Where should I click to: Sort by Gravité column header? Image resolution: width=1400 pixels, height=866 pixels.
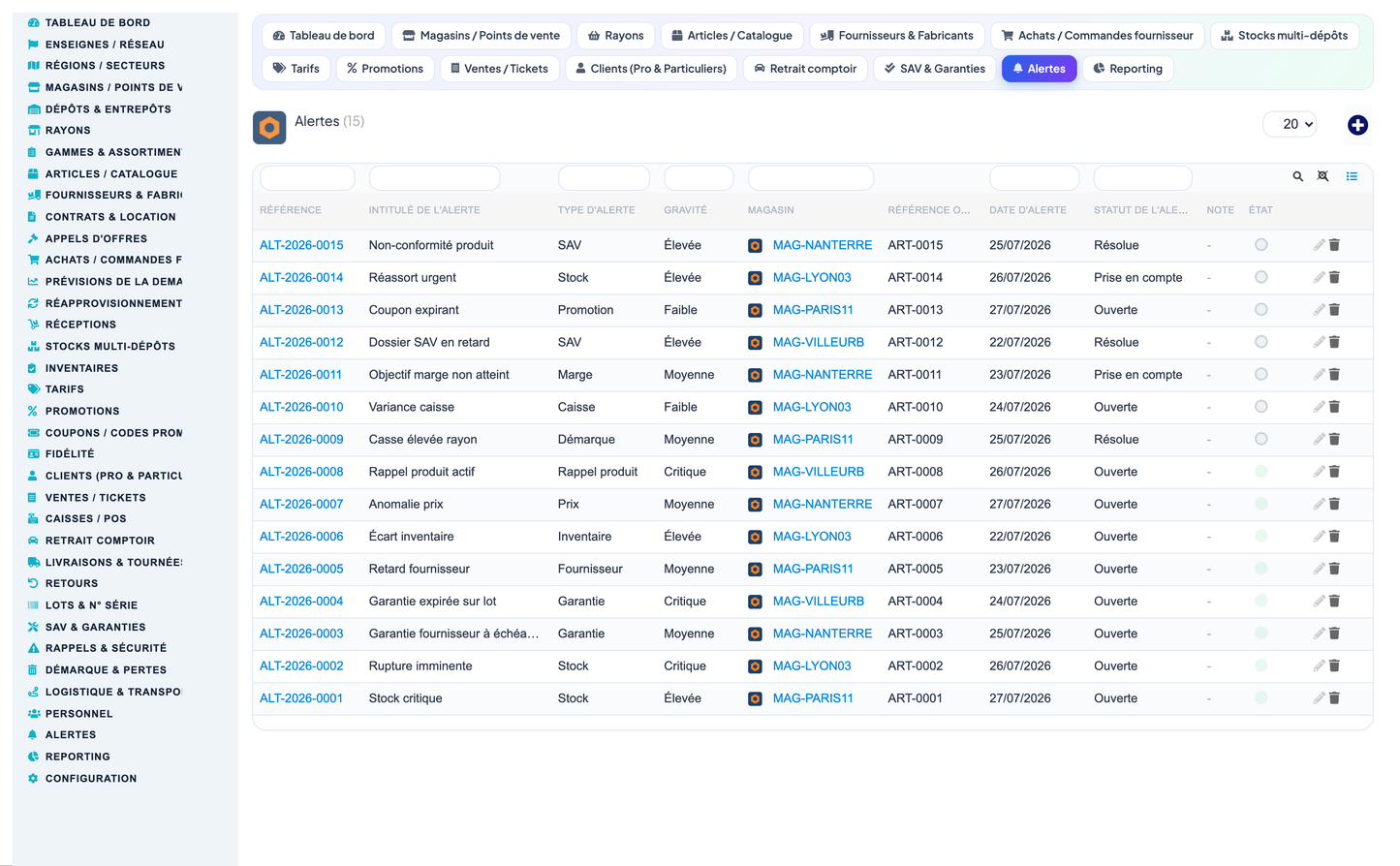tap(685, 210)
